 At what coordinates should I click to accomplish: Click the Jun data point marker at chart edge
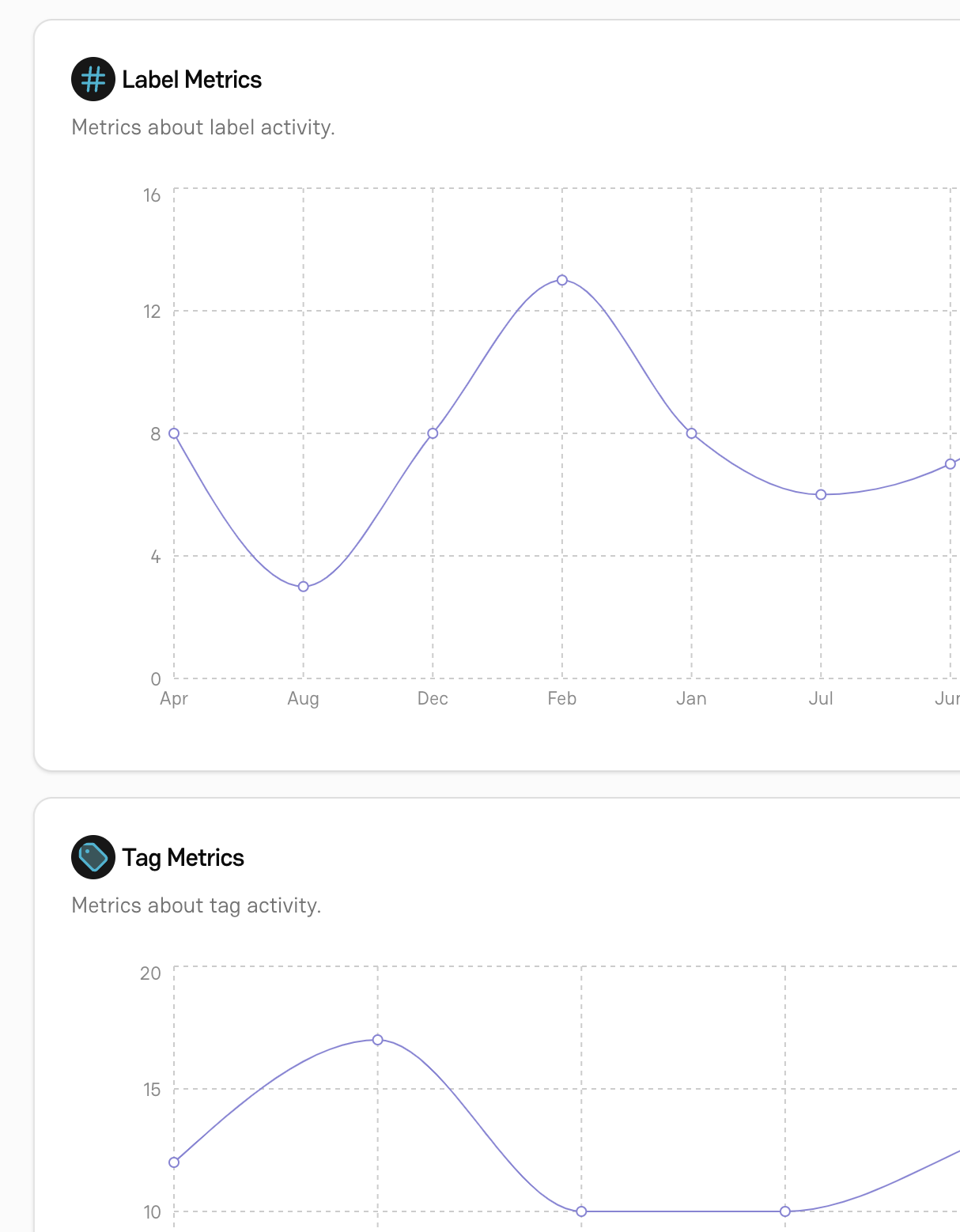(950, 464)
